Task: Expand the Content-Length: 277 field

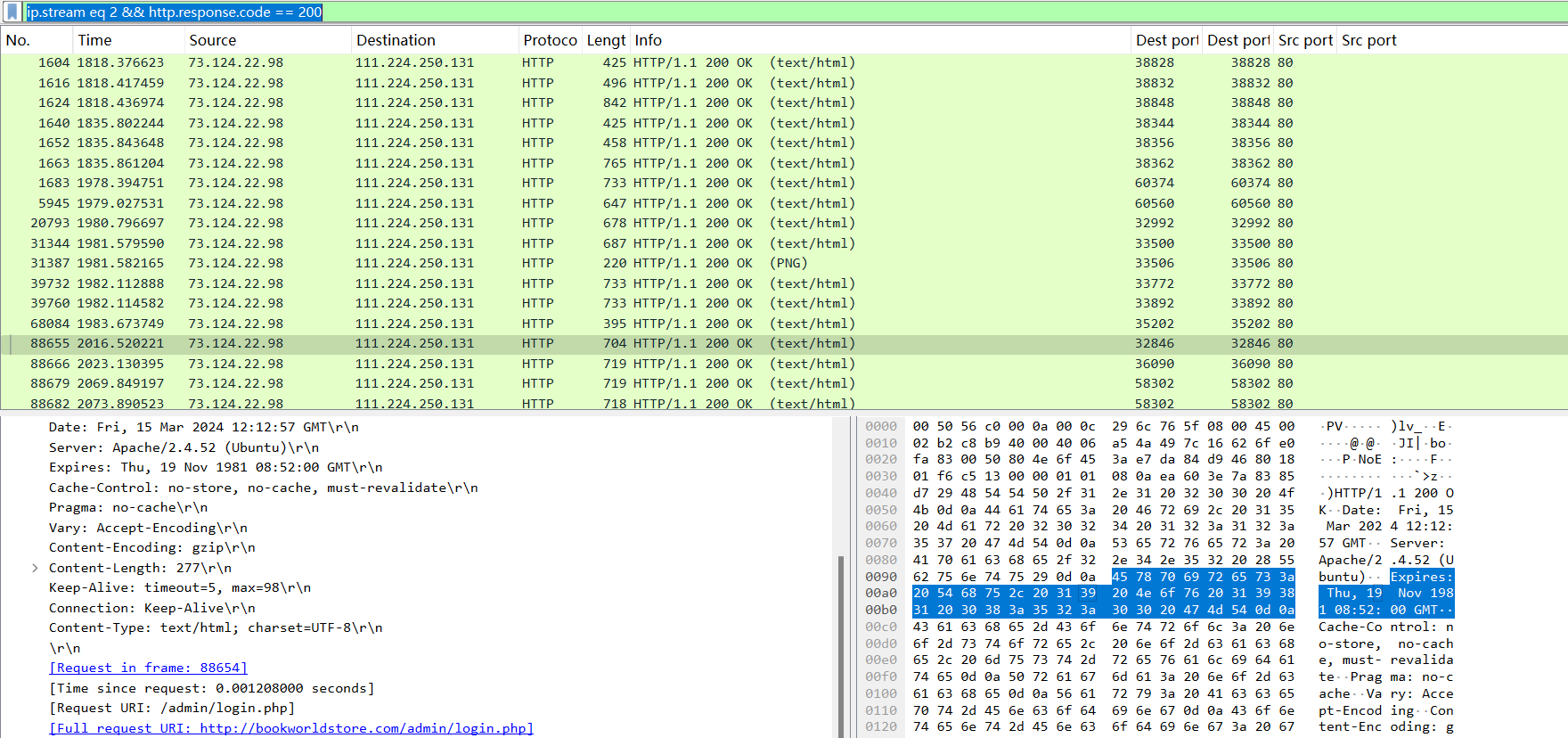Action: click(x=35, y=568)
